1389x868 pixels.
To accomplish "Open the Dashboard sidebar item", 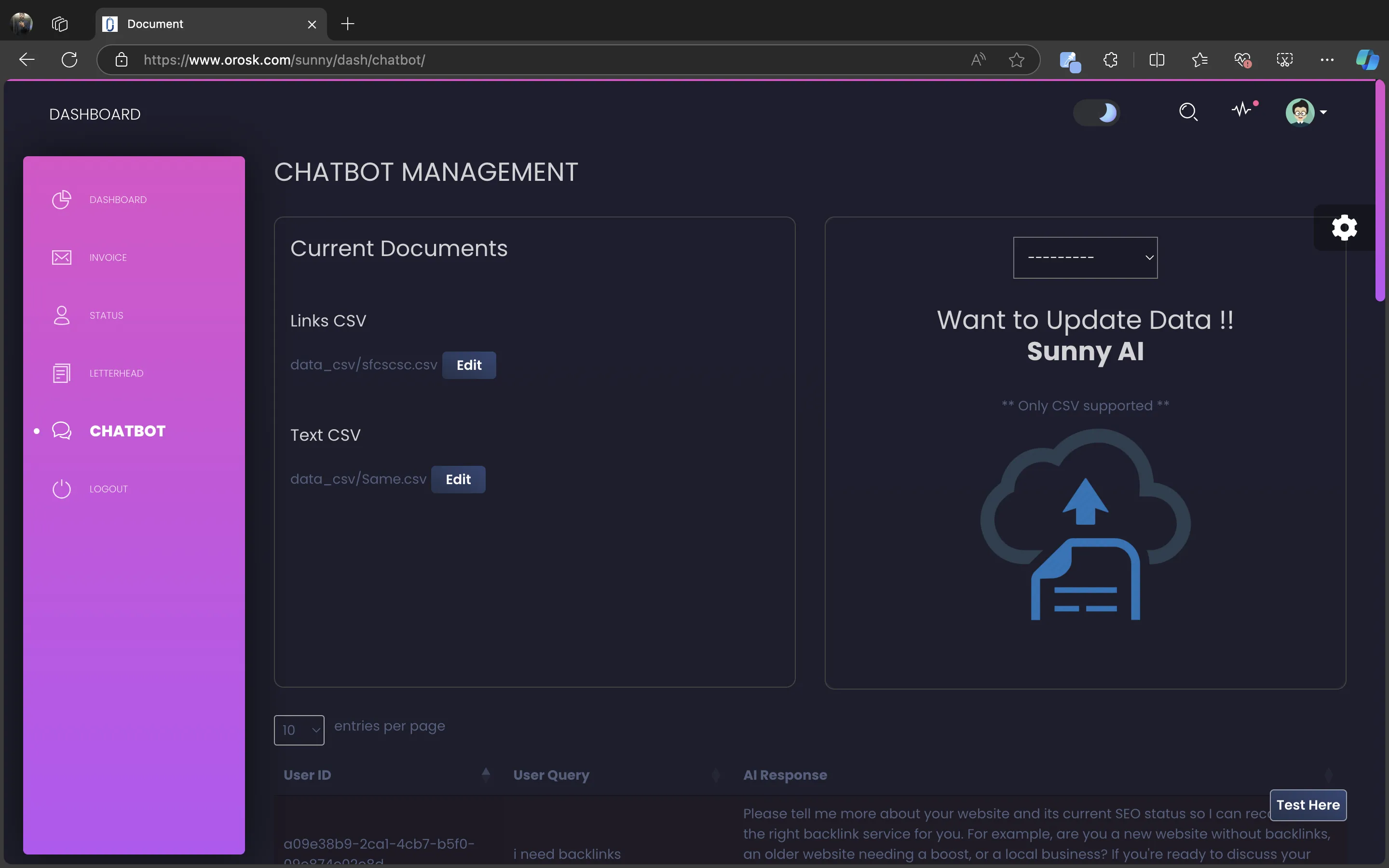I will click(x=118, y=200).
